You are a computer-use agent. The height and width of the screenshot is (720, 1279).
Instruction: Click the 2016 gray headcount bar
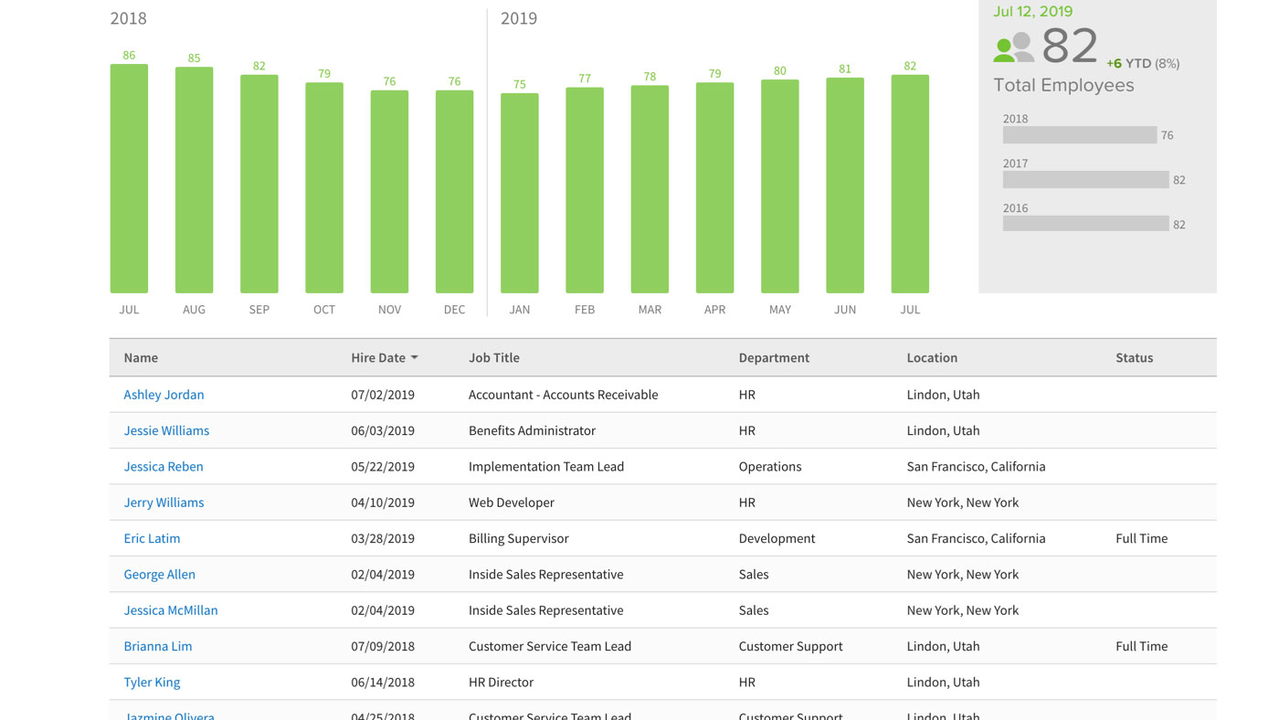[1085, 224]
